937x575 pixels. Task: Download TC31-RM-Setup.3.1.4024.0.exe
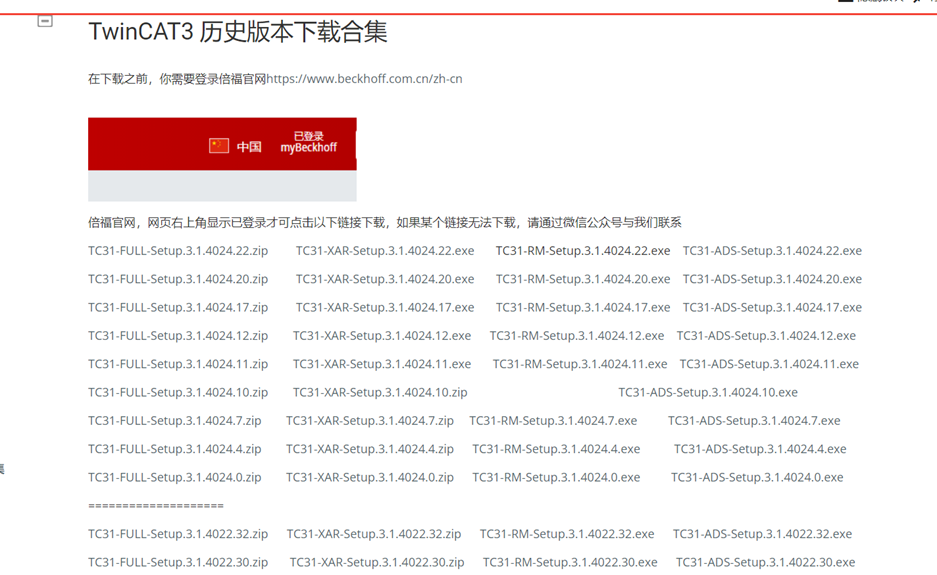coord(556,478)
